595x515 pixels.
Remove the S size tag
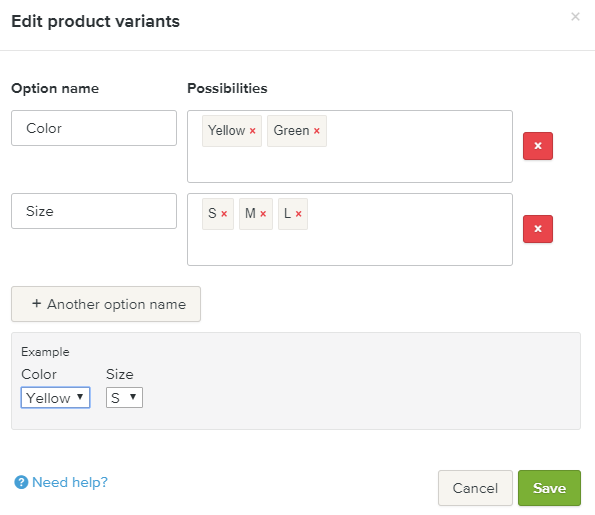[x=224, y=214]
